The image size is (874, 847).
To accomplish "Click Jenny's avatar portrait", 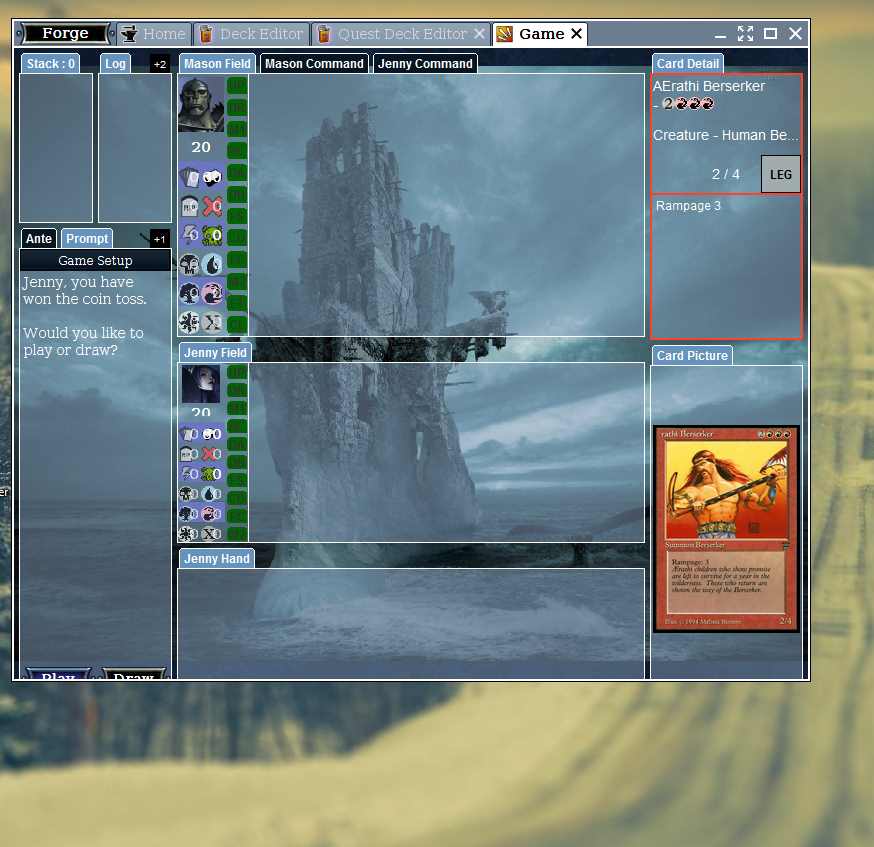I will coord(201,385).
